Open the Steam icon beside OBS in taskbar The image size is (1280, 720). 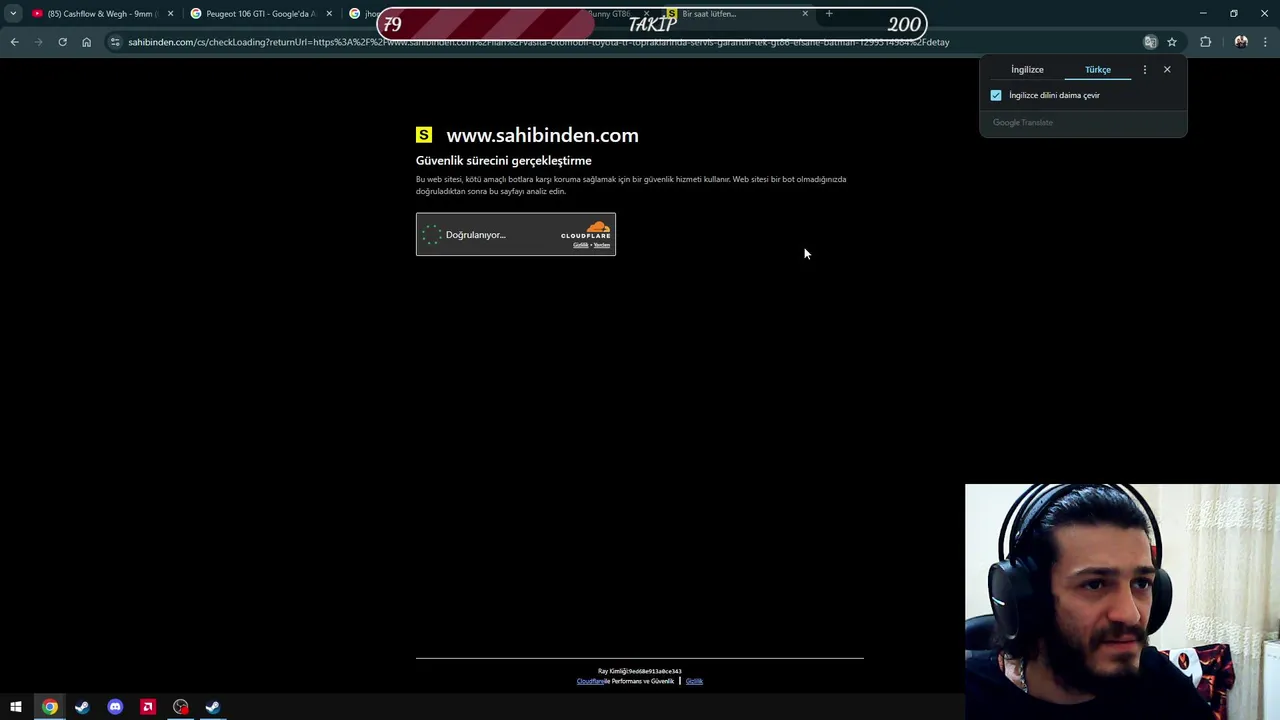click(213, 707)
